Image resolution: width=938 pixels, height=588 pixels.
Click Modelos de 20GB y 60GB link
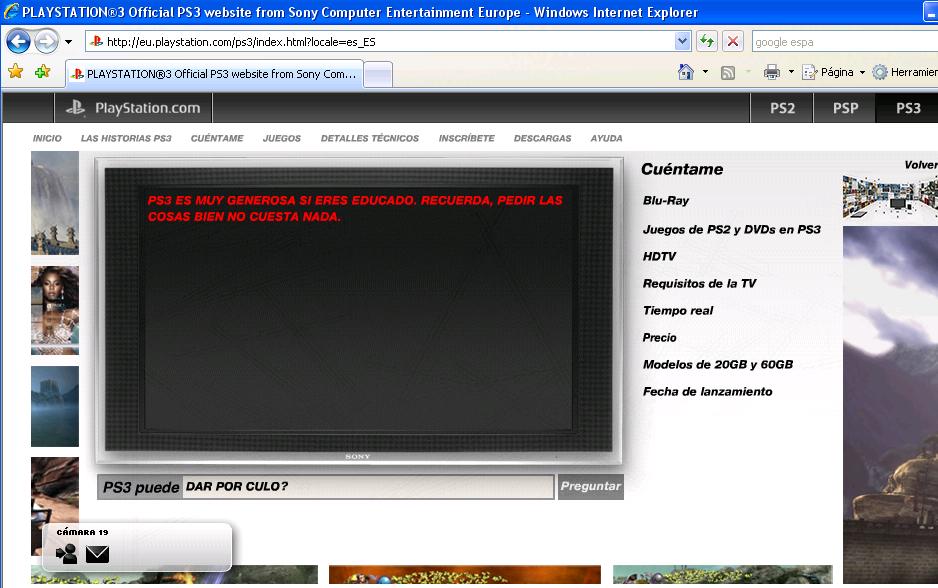tap(718, 364)
